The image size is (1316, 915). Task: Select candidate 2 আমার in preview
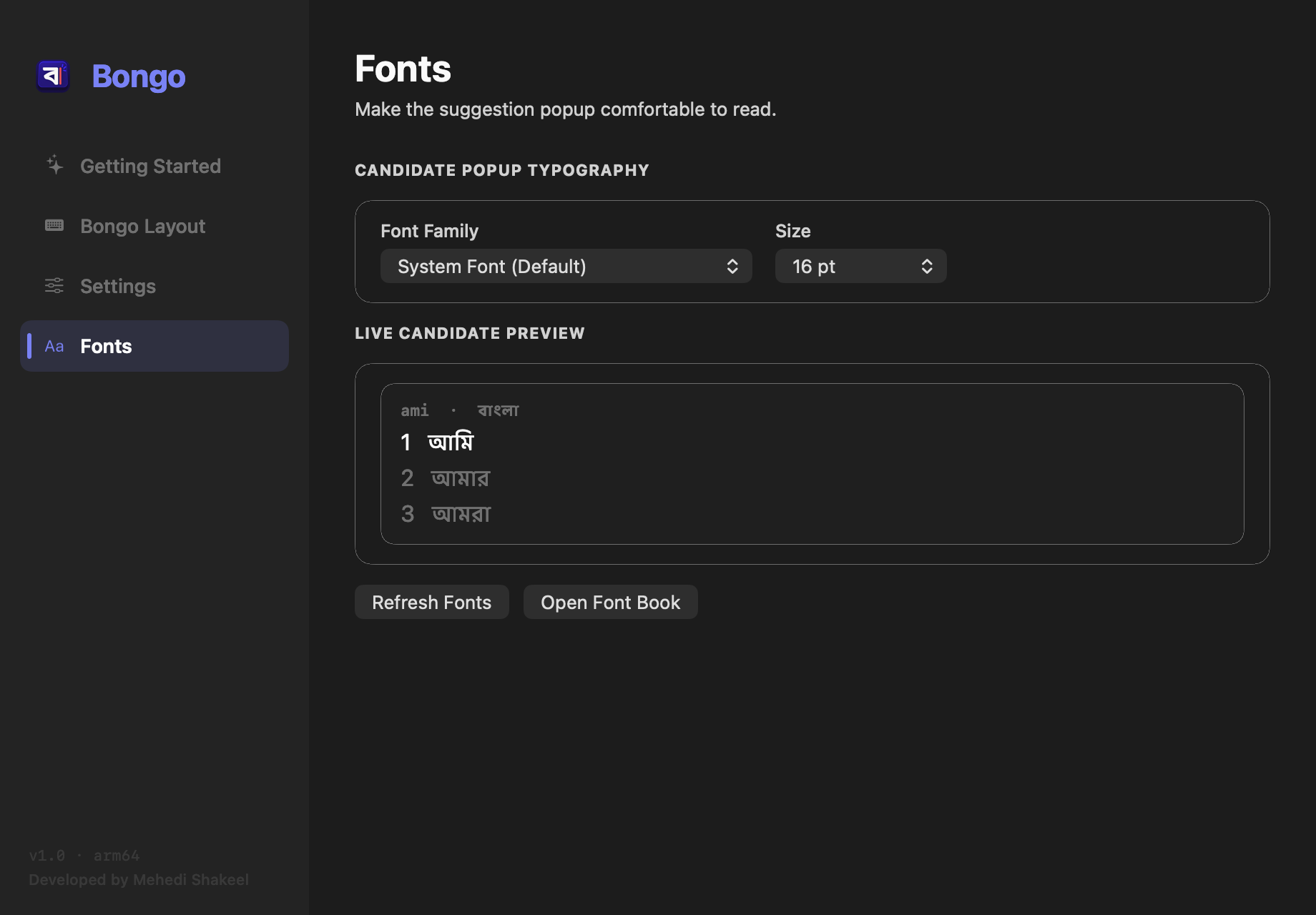click(446, 478)
